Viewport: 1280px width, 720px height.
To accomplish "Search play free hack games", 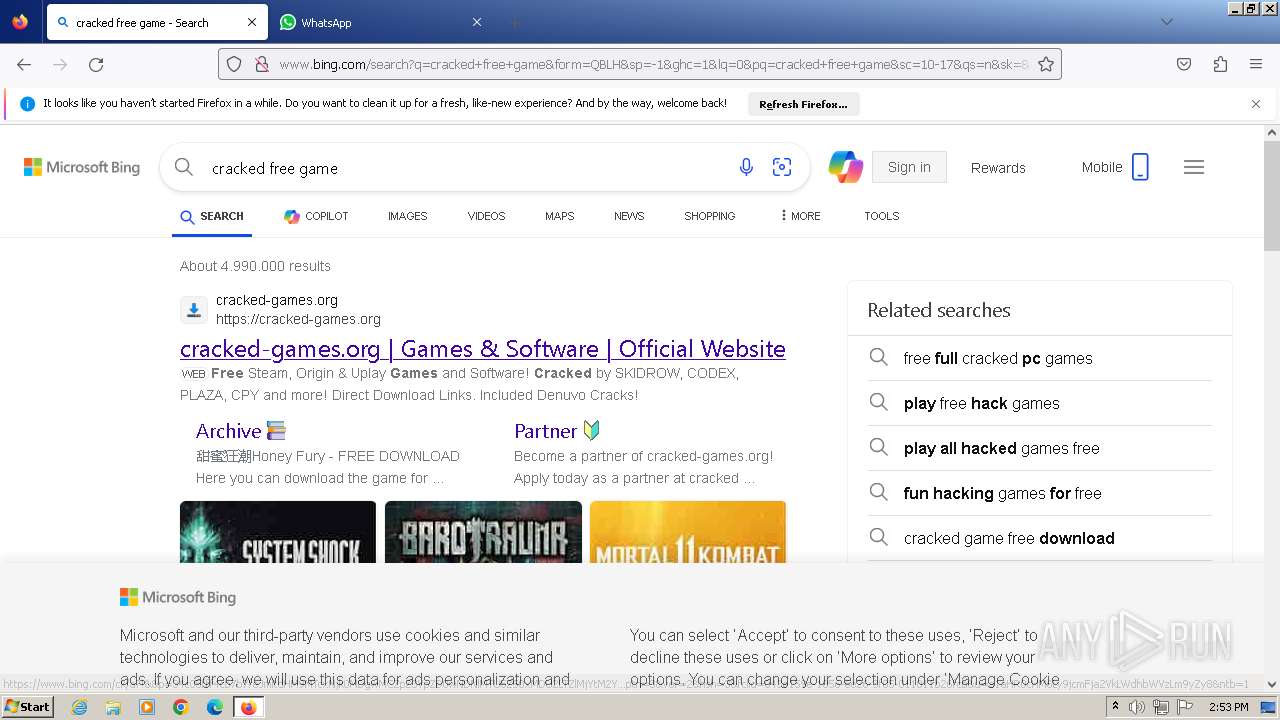I will click(x=1040, y=403).
